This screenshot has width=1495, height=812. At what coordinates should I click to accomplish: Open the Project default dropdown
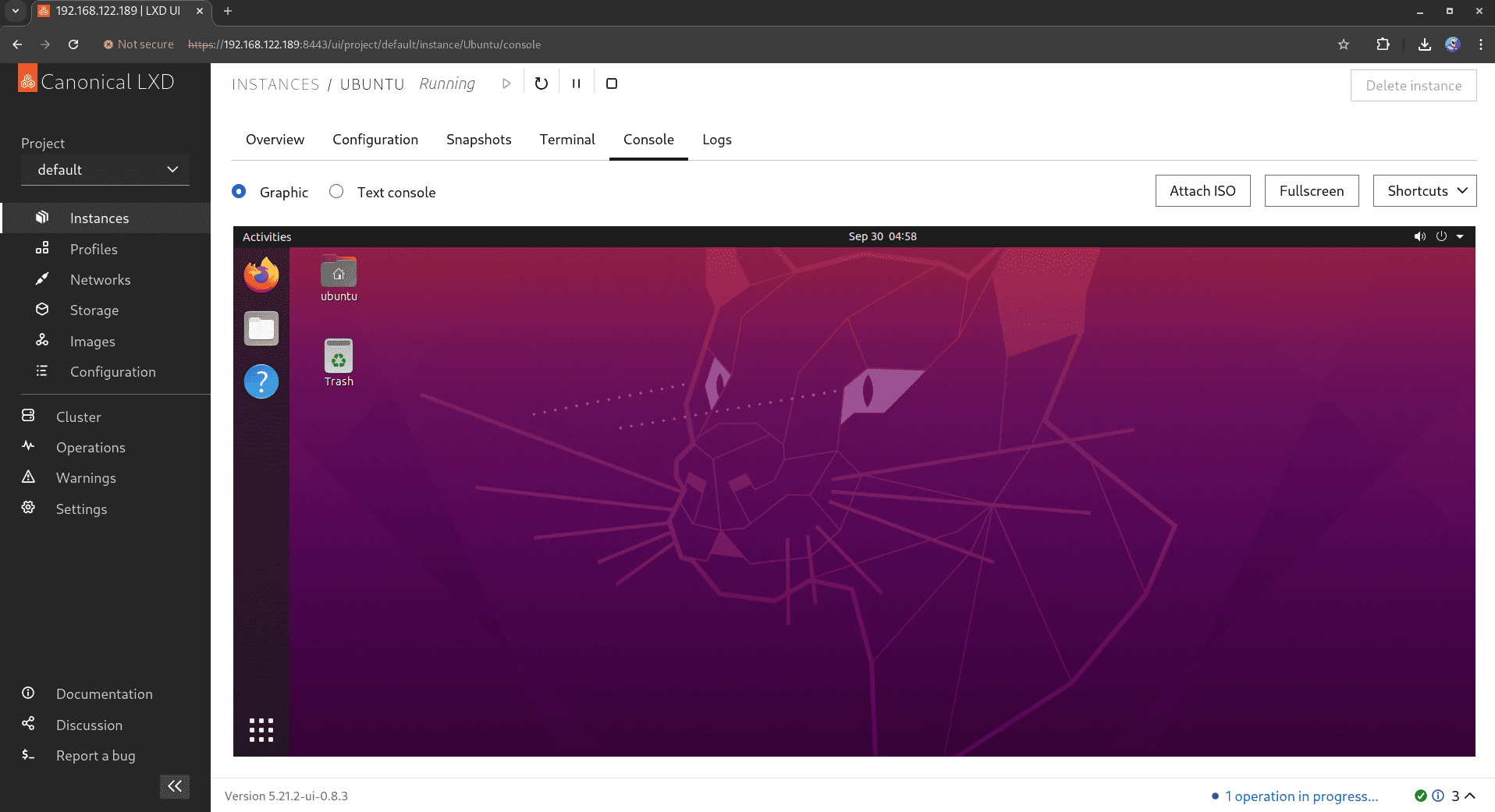point(105,169)
